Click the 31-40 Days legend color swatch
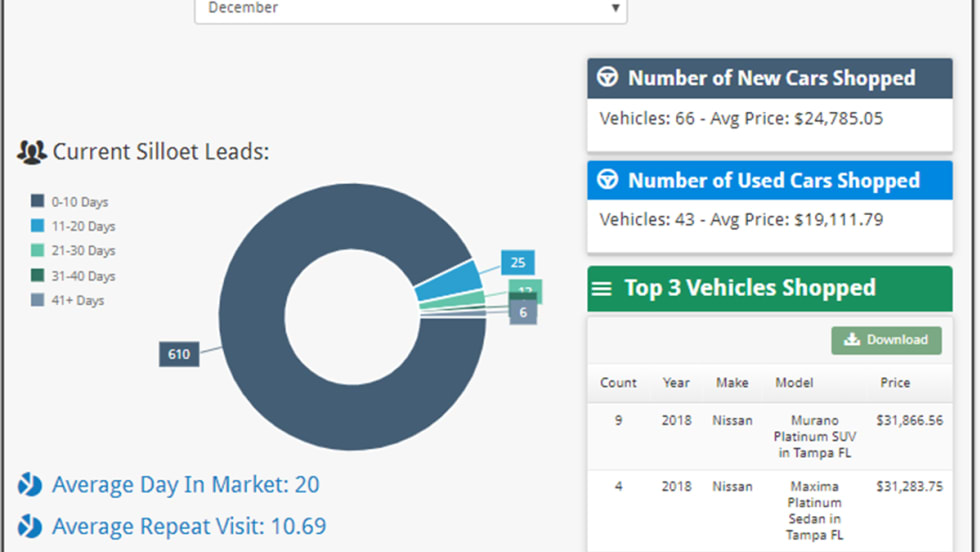Image resolution: width=980 pixels, height=552 pixels. coord(38,276)
